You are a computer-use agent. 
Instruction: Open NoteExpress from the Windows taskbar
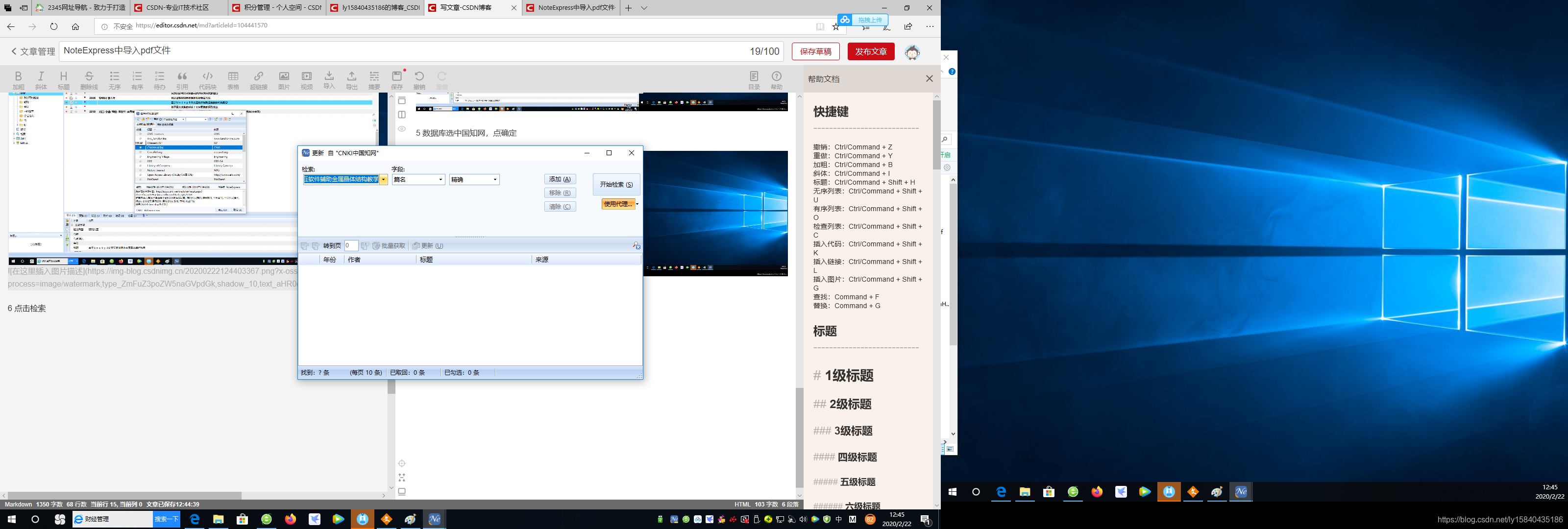434,519
